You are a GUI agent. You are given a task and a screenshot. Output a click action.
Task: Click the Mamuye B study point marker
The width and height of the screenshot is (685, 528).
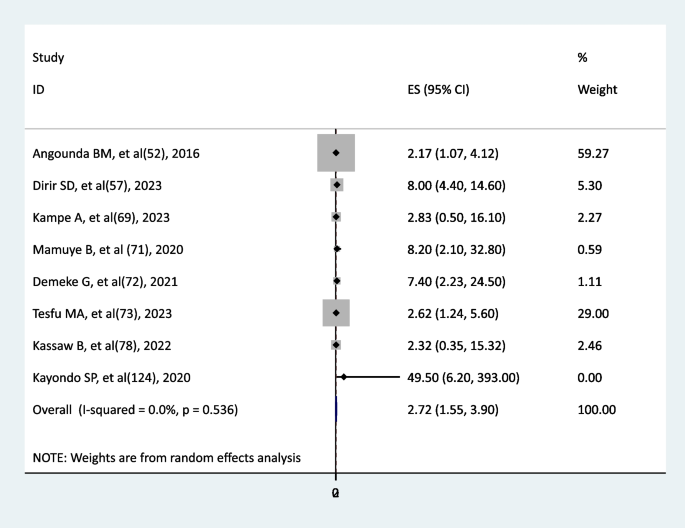click(x=337, y=248)
